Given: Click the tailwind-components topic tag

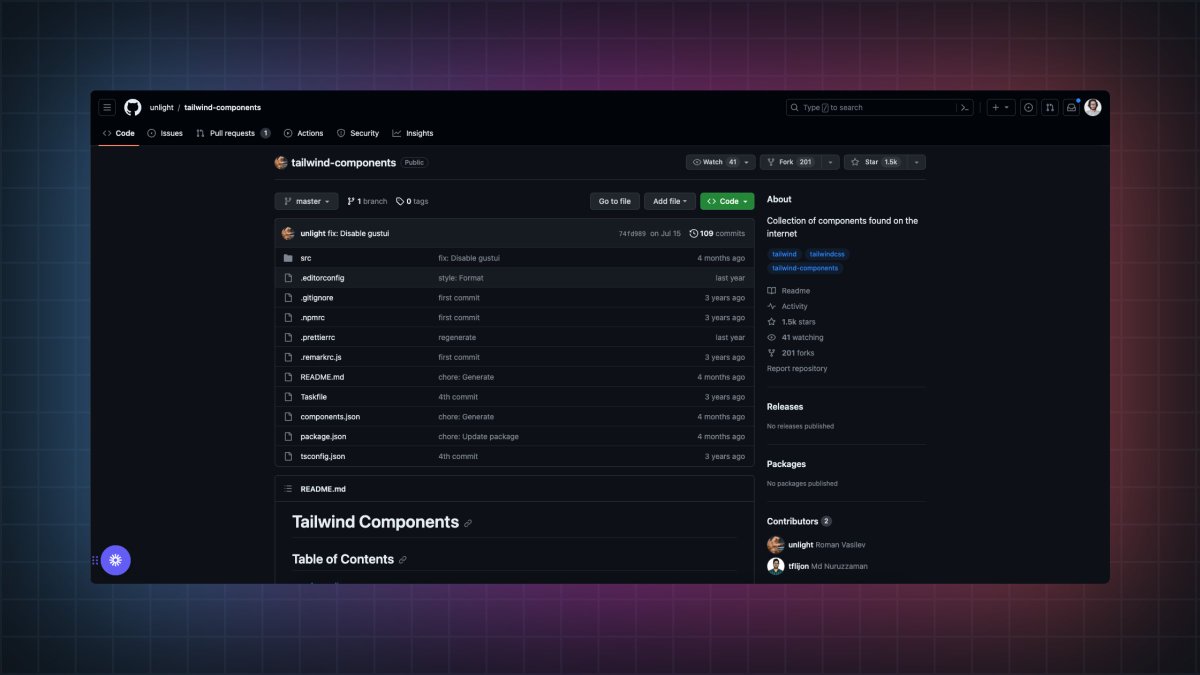Looking at the screenshot, I should [x=805, y=268].
